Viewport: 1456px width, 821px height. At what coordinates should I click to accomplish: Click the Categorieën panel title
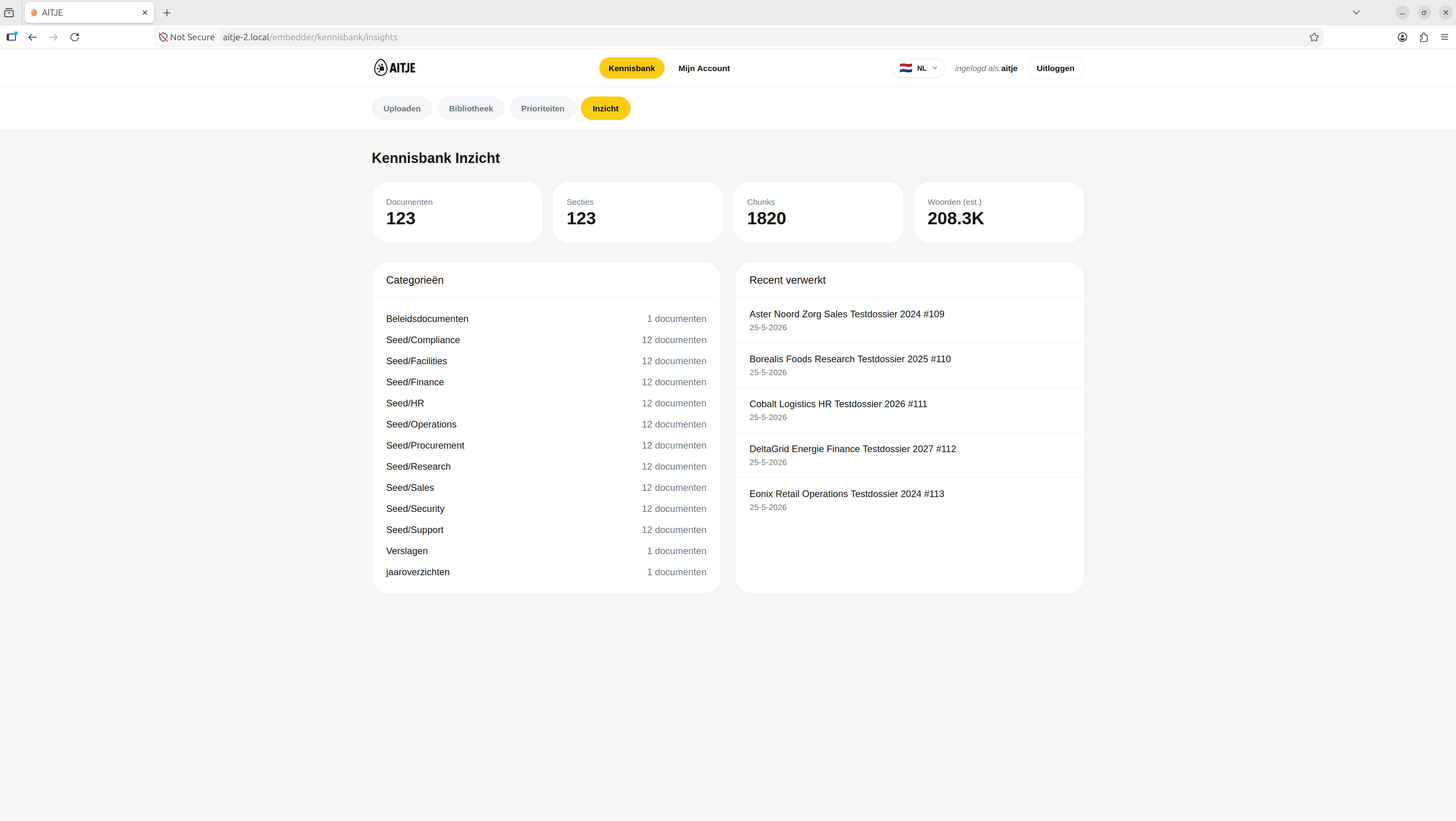tap(414, 281)
